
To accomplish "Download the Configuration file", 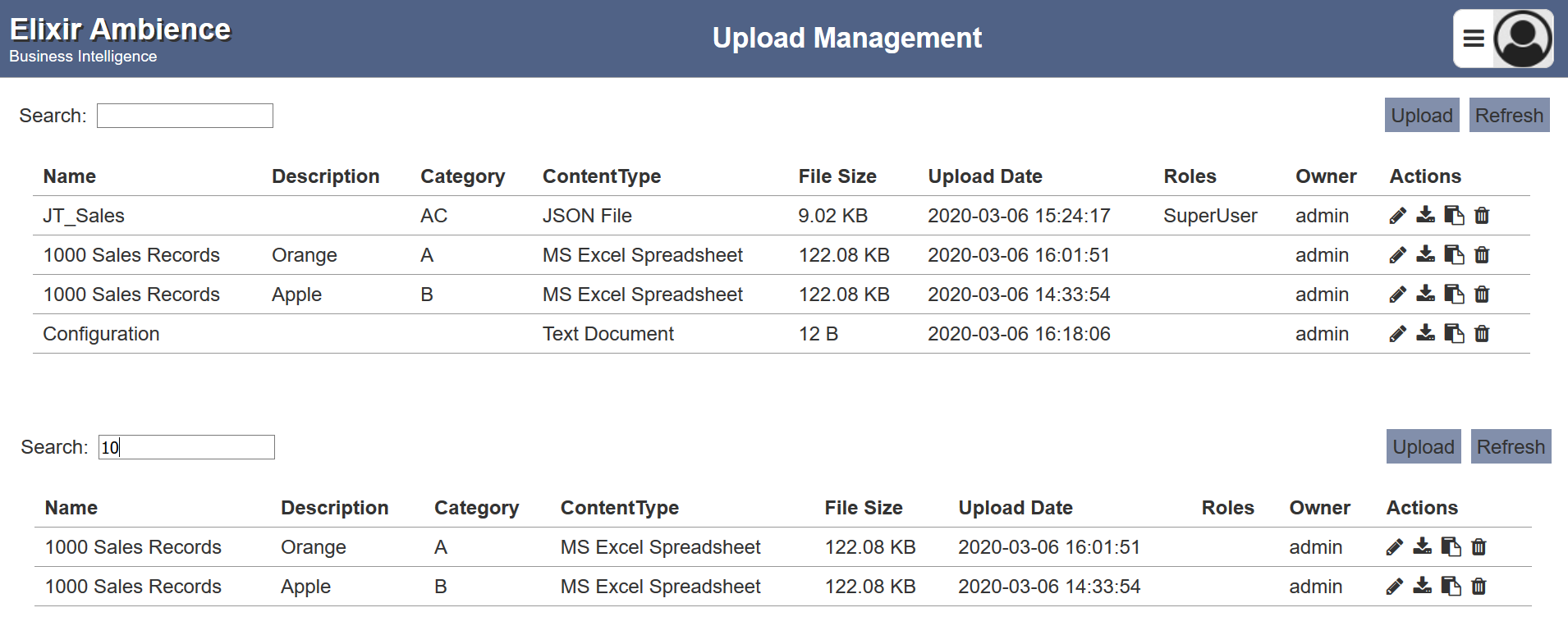I will coord(1426,333).
